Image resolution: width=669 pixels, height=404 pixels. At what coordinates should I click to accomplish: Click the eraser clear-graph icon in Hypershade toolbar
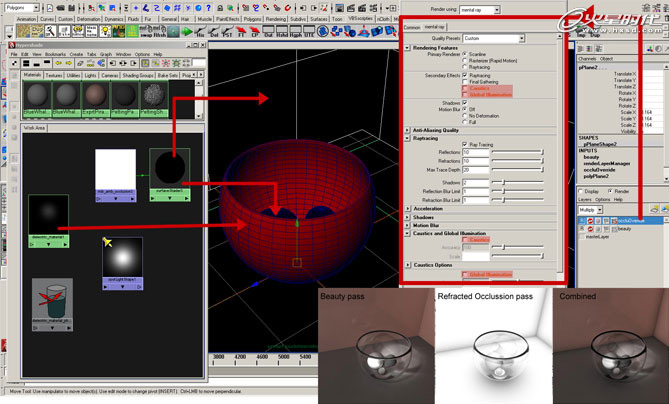coord(80,63)
